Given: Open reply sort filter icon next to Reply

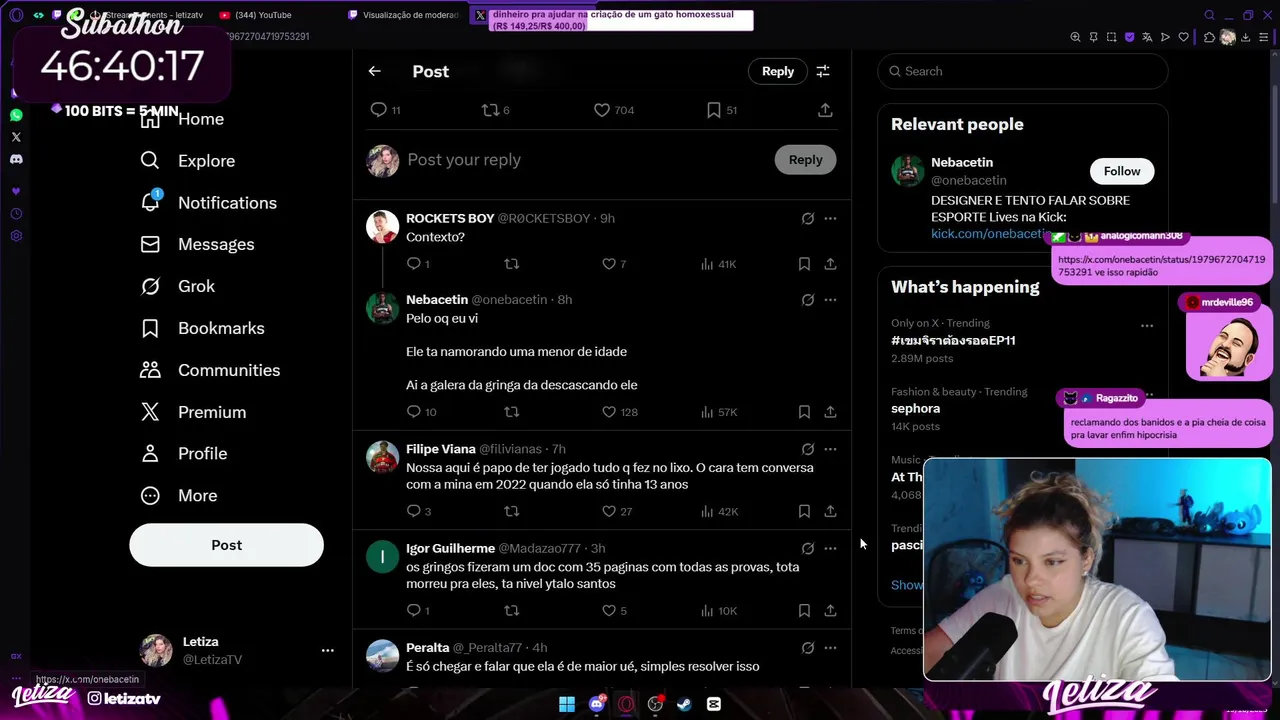Looking at the screenshot, I should pyautogui.click(x=823, y=71).
